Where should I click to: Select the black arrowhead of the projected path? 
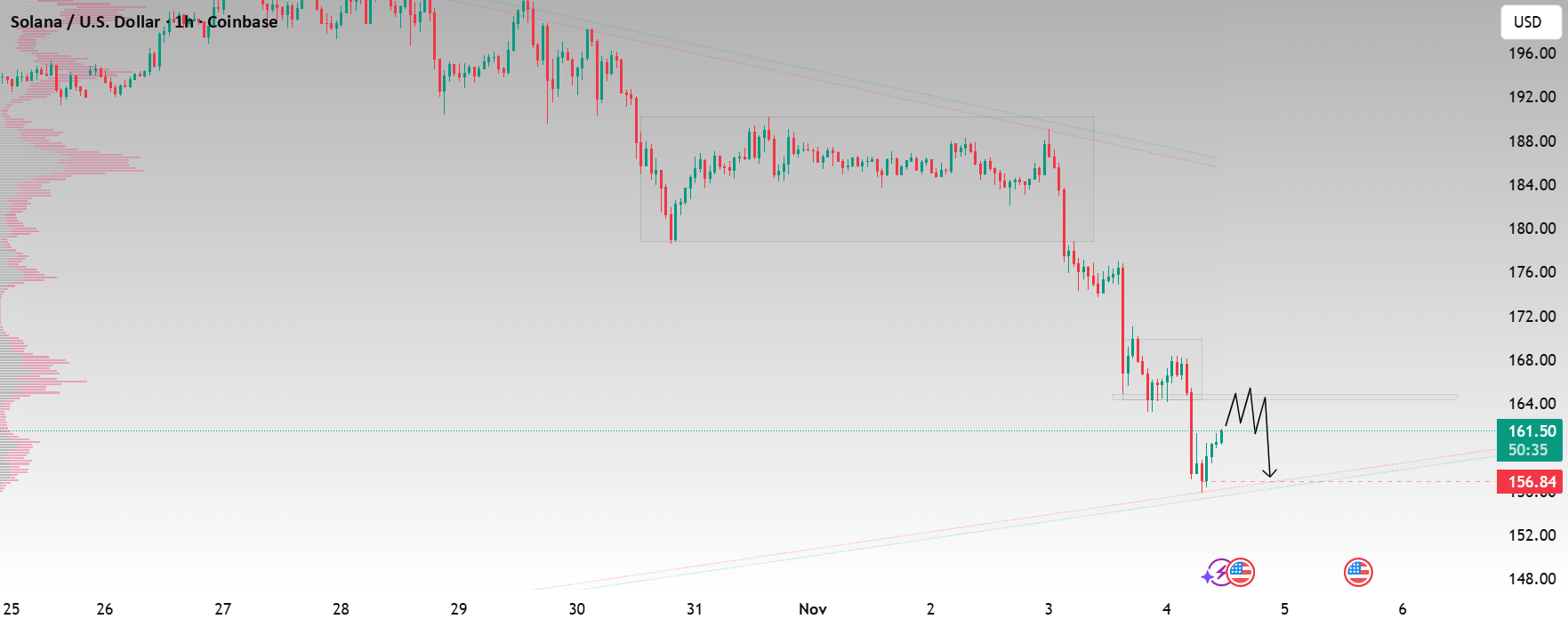click(1270, 473)
